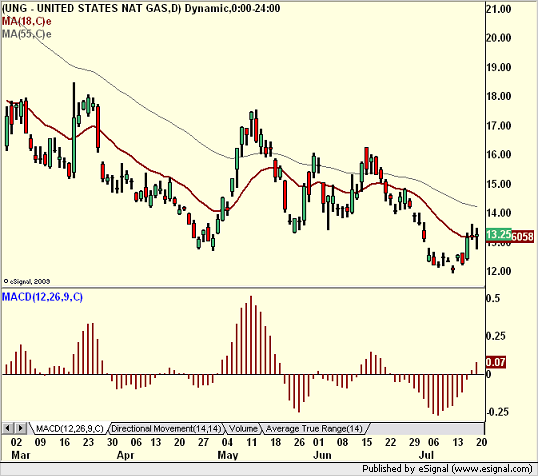Viewport: 538px width, 476px height.
Task: Select the MACD(12,26,9,C) tab
Action: pyautogui.click(x=70, y=429)
